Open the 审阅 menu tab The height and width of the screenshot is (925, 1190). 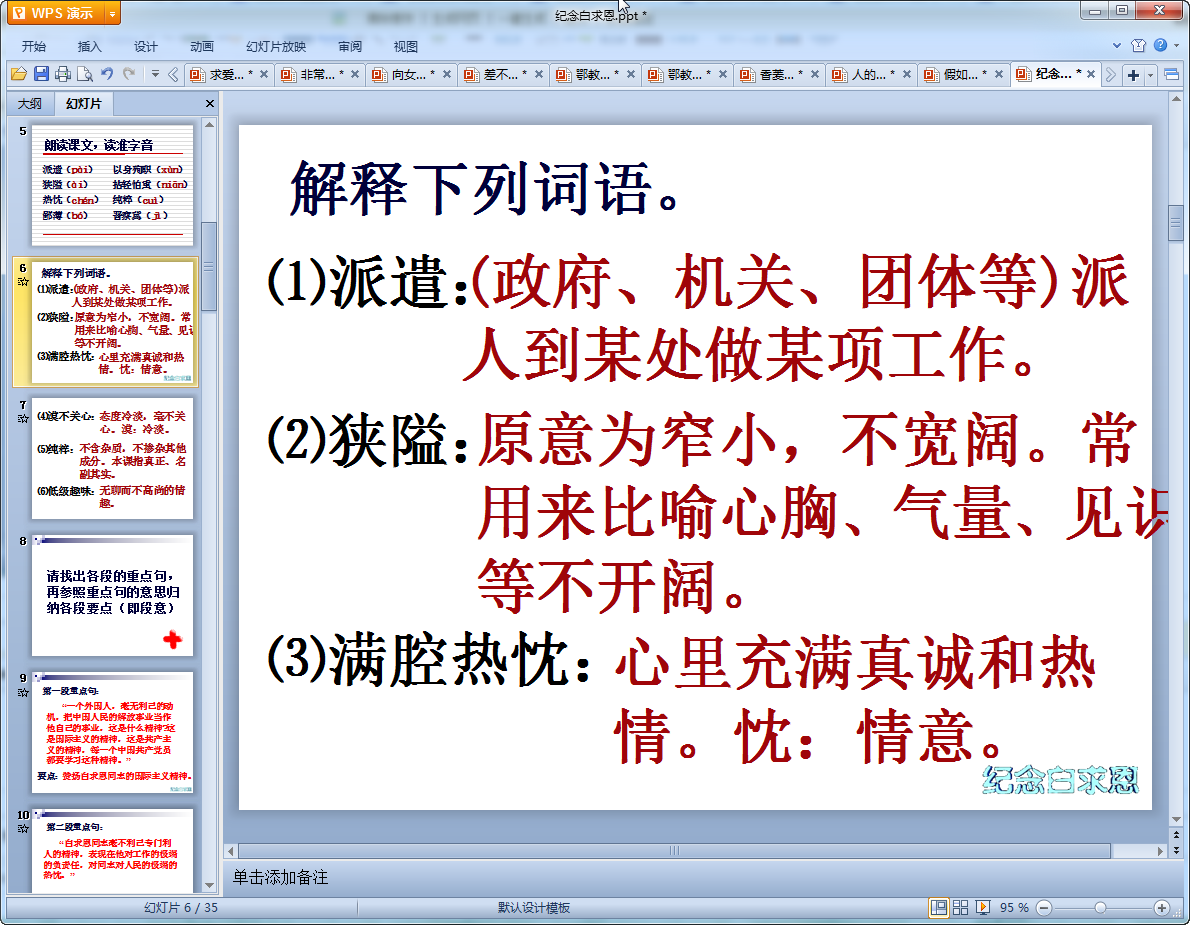pyautogui.click(x=350, y=46)
